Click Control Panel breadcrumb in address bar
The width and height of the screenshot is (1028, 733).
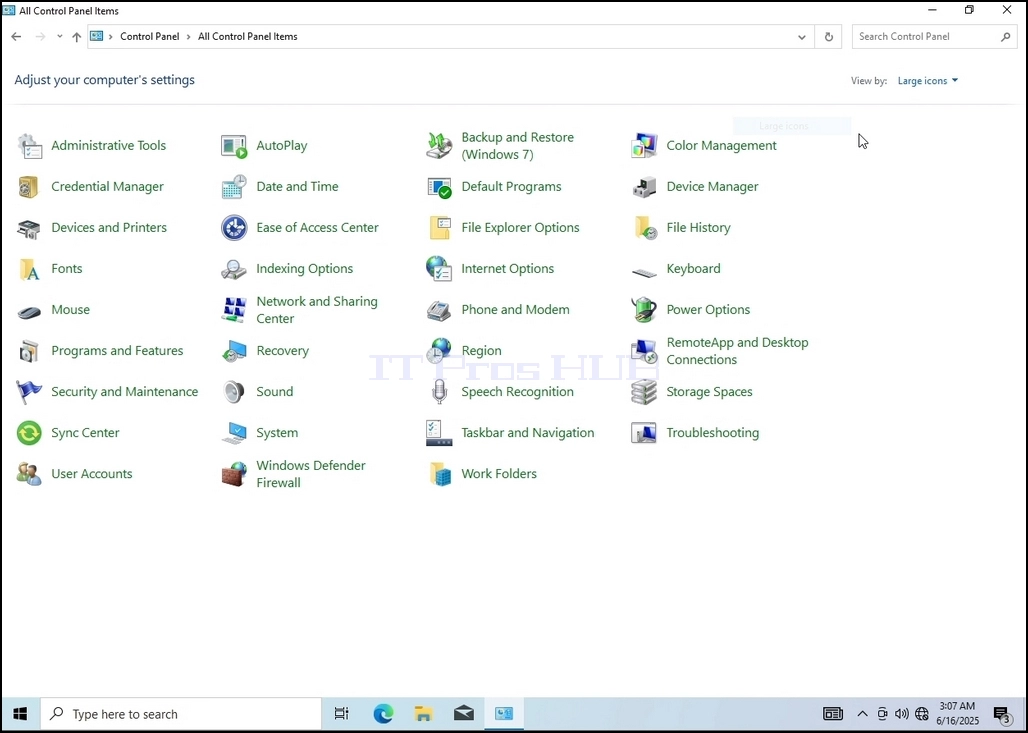(149, 37)
